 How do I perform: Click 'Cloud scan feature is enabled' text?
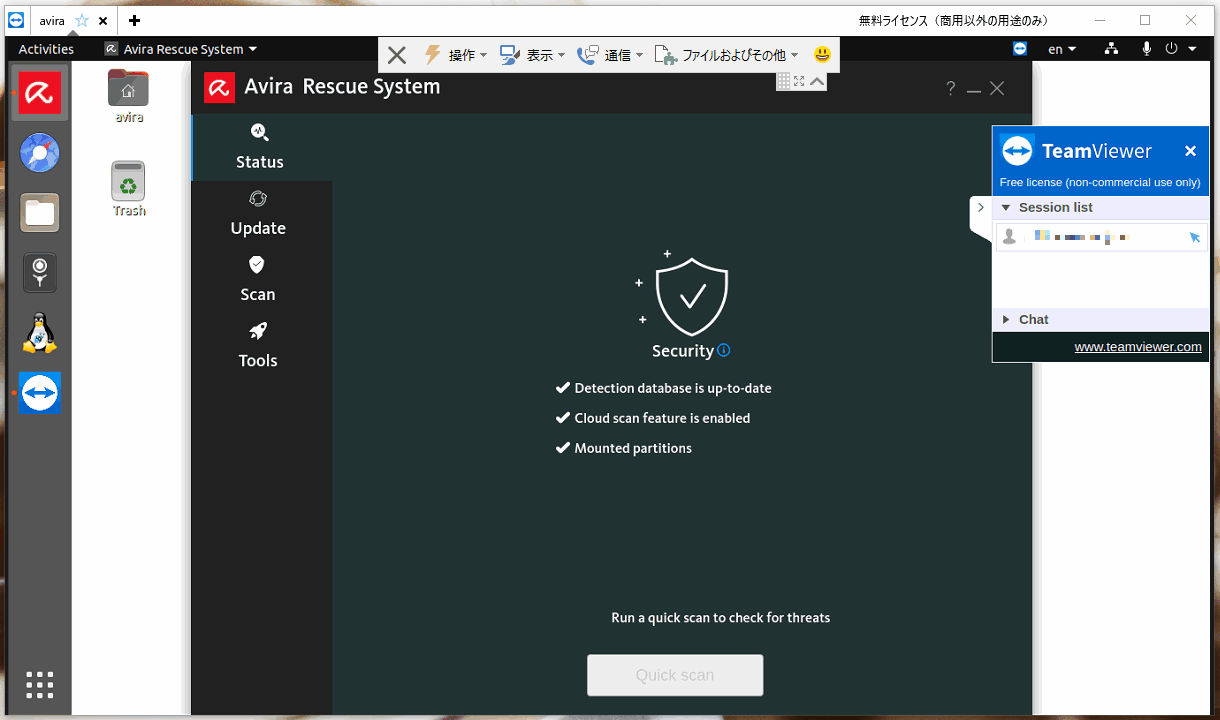tap(662, 418)
